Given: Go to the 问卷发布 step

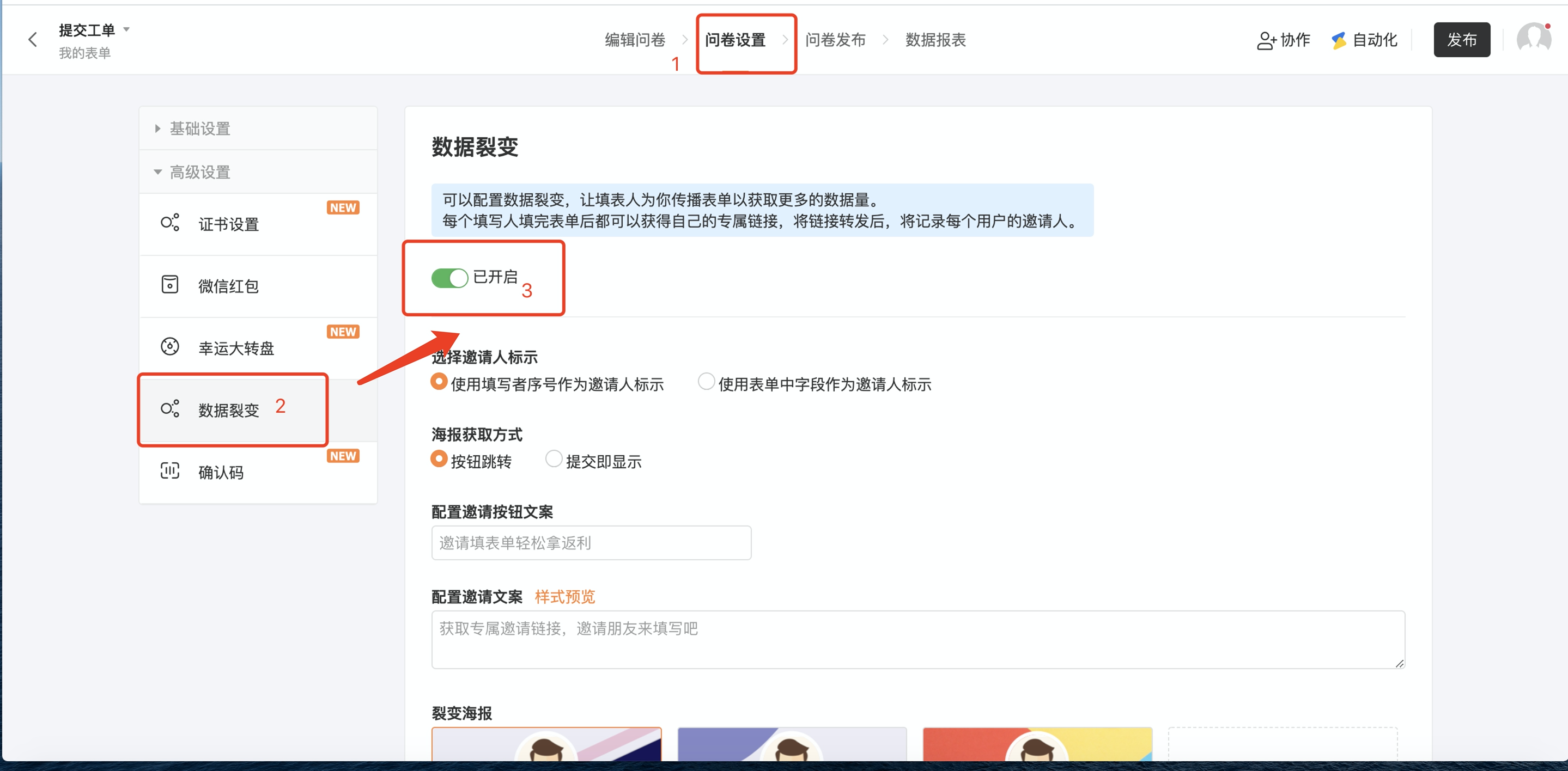Looking at the screenshot, I should click(835, 40).
